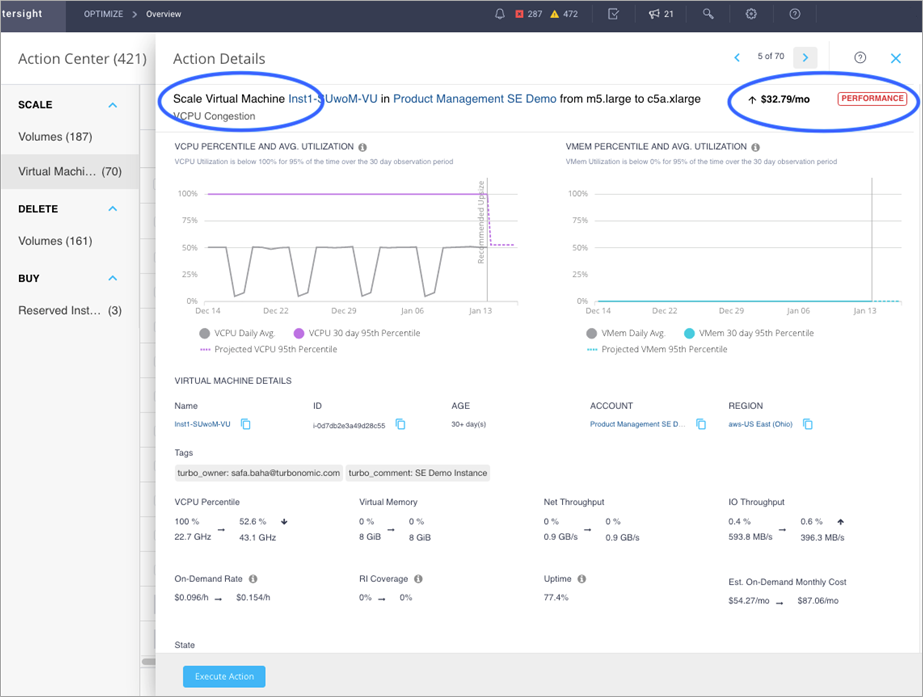Collapse the SCALE section
Screen dimensions: 923x697
tap(112, 105)
